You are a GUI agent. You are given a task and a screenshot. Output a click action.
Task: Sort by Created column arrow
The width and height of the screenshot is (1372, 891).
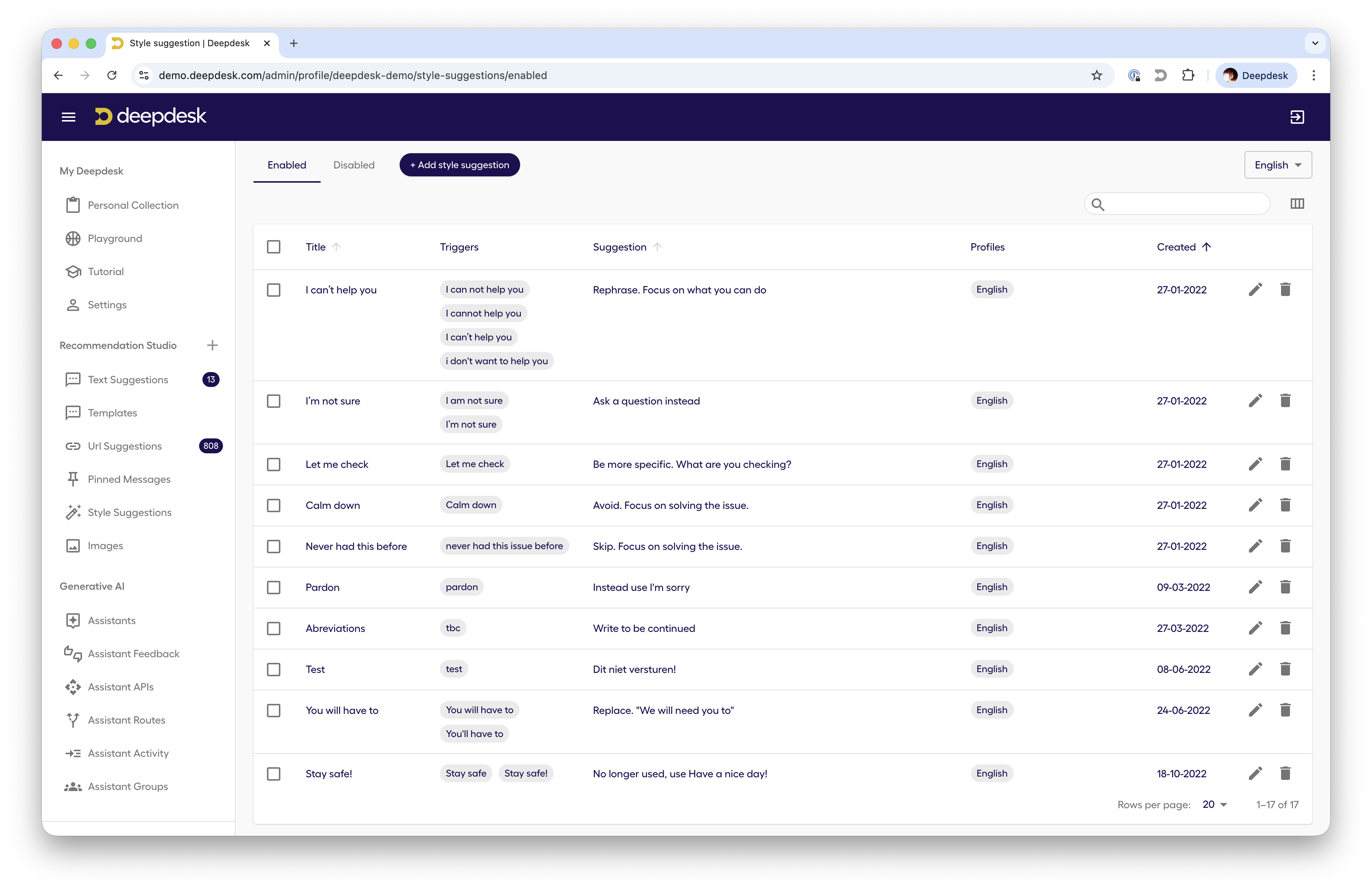[1206, 247]
